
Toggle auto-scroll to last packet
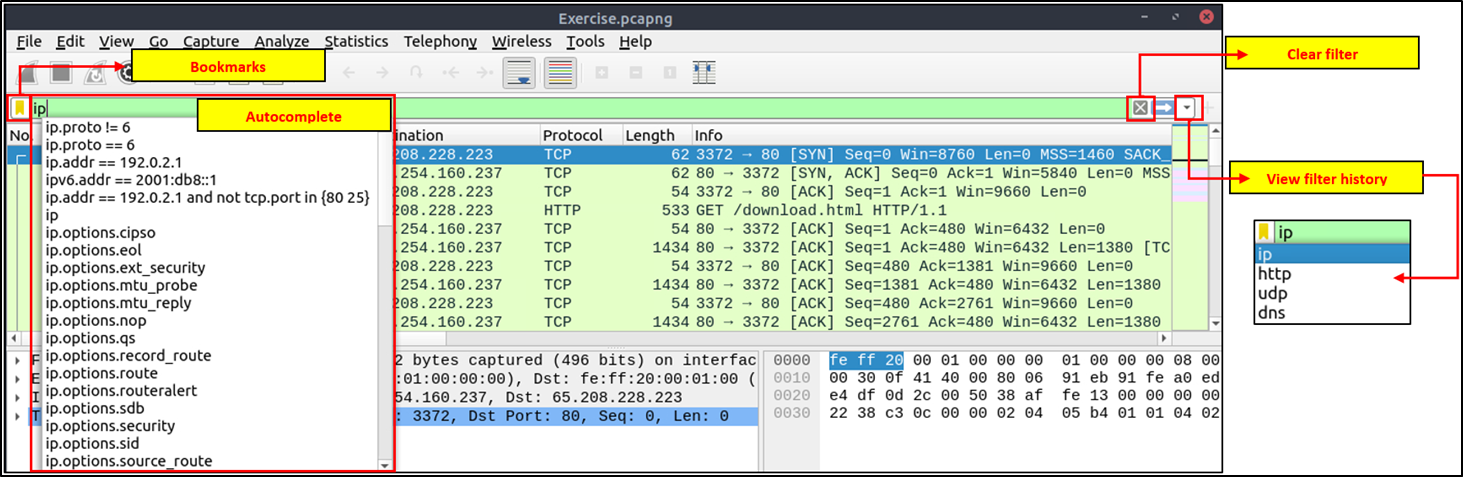(518, 73)
